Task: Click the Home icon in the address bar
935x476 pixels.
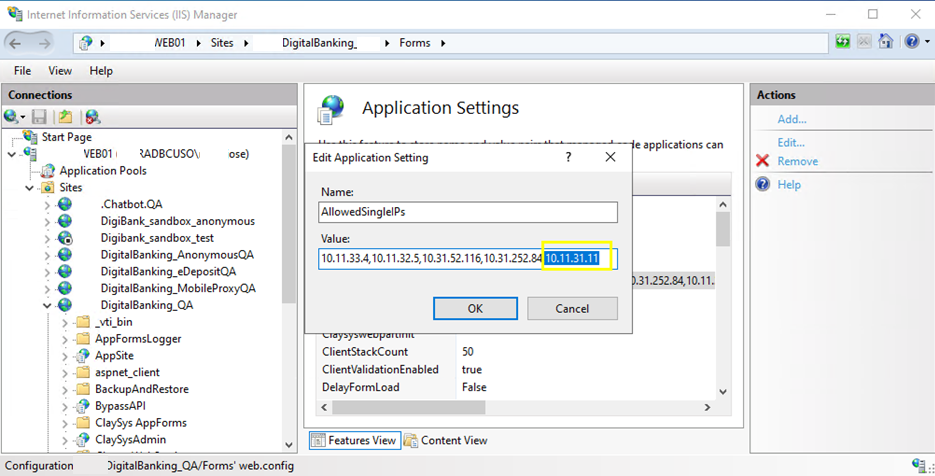Action: pos(884,43)
